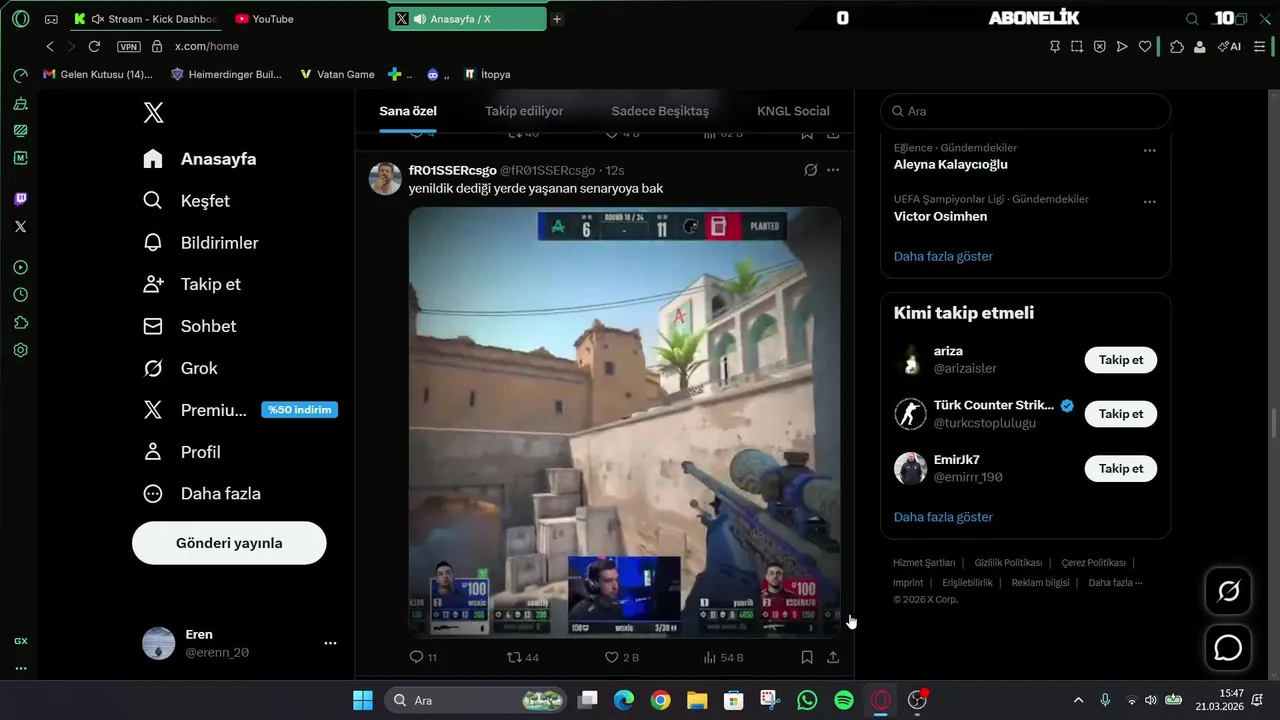The width and height of the screenshot is (1280, 720).
Task: Click Grok explain icon on fR01SSERcsgo post
Action: click(x=811, y=170)
